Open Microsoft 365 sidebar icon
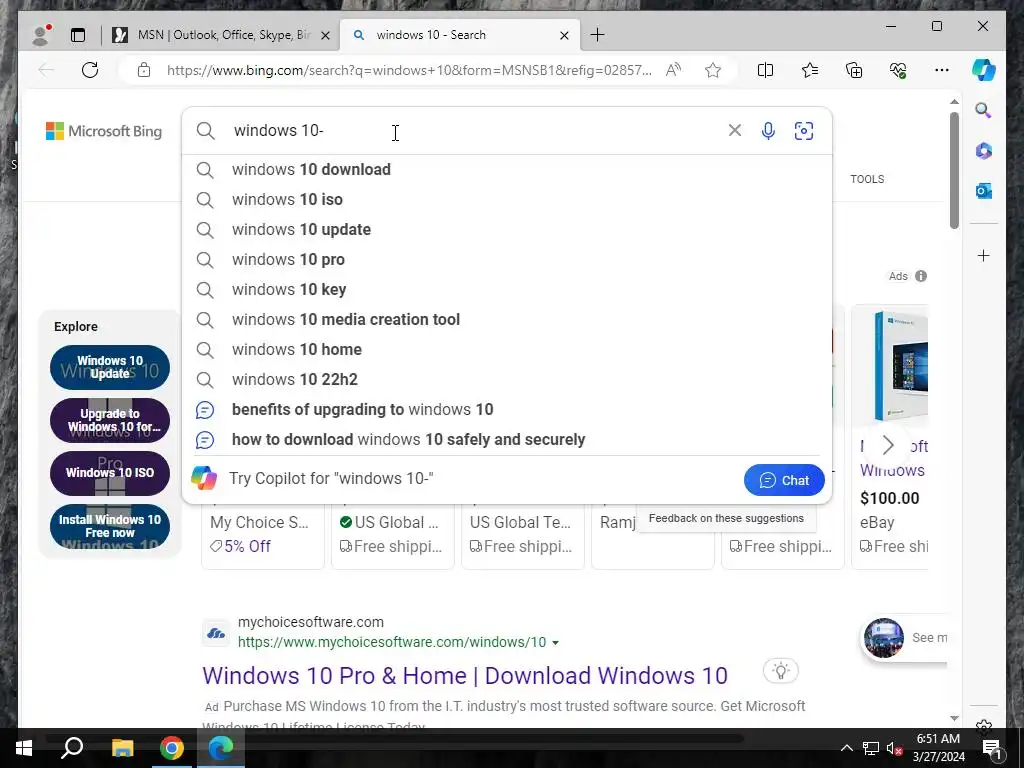Viewport: 1024px width, 768px height. pos(984,151)
